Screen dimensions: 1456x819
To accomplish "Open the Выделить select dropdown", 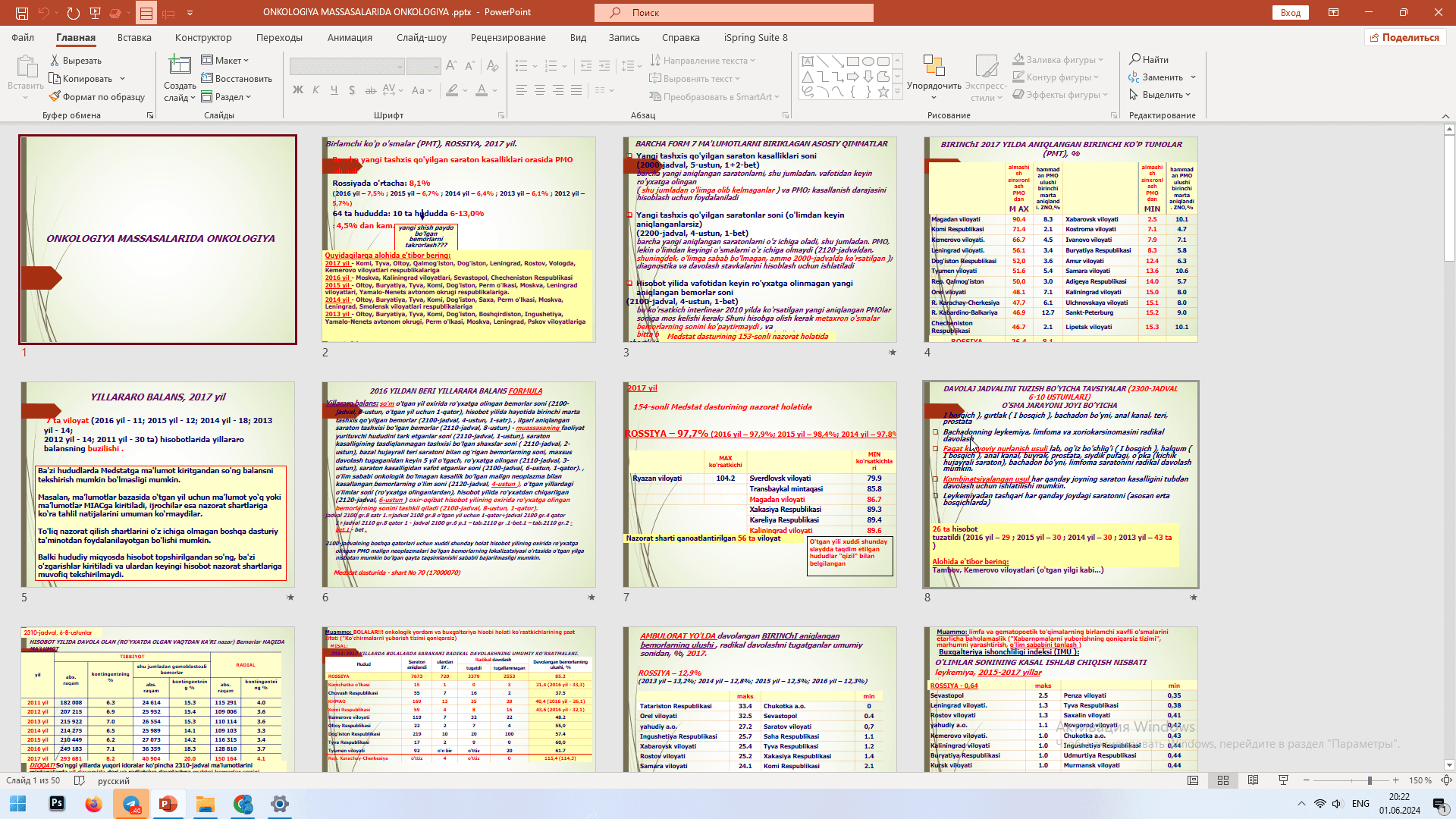I will tap(1160, 95).
